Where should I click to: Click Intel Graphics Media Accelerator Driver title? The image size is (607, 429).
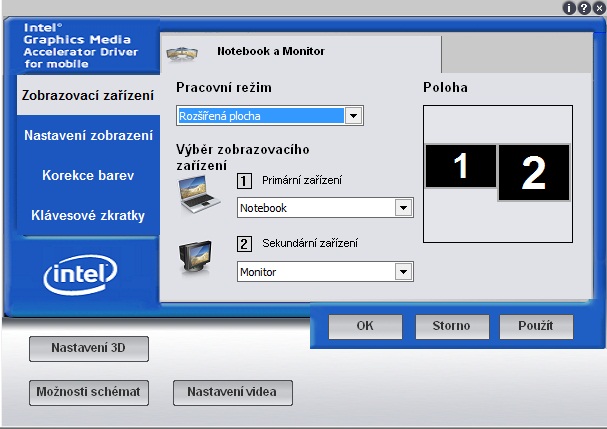pyautogui.click(x=81, y=46)
